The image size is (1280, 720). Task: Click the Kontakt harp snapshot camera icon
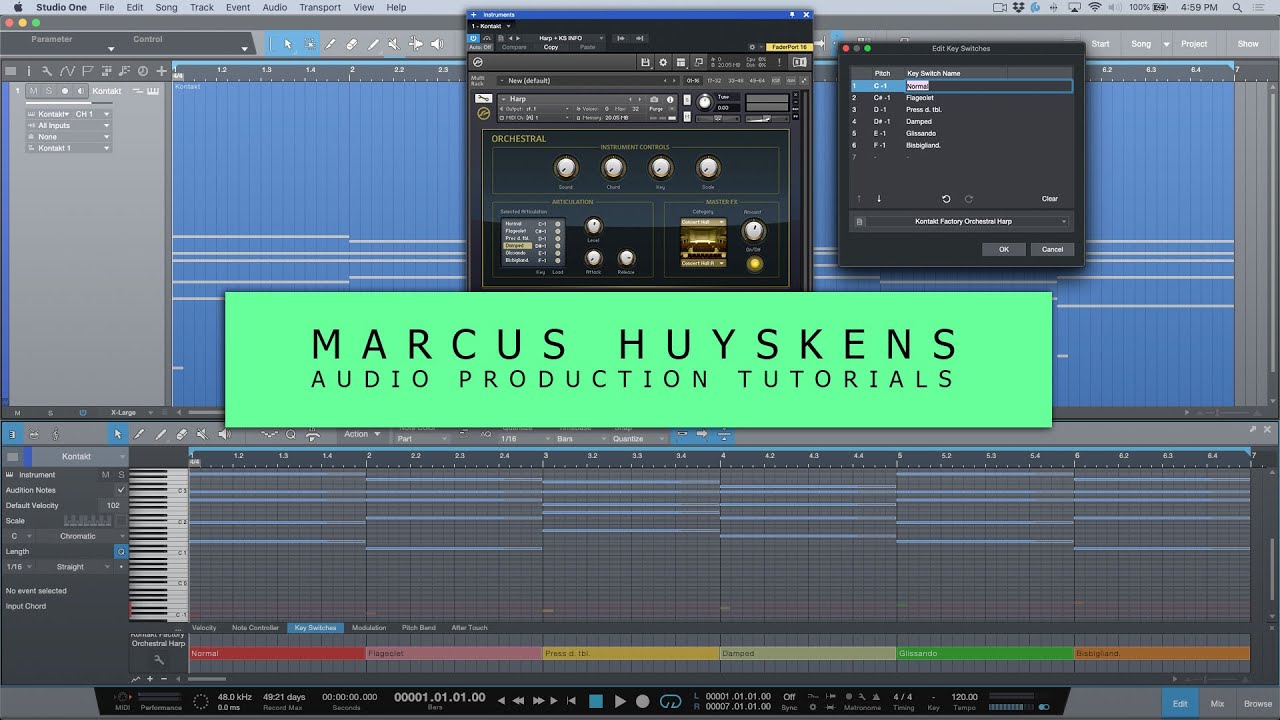tap(654, 99)
